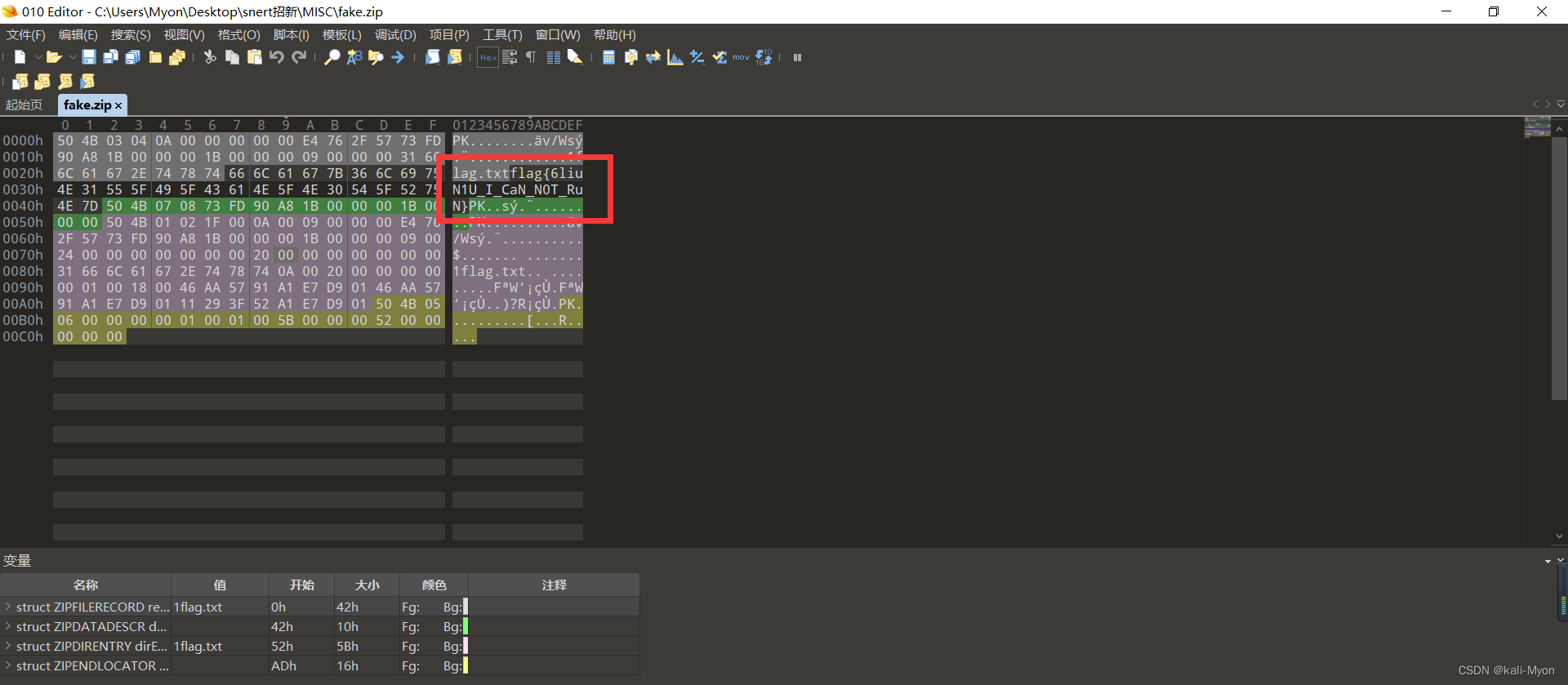Open the 脚本(I) menu
The width and height of the screenshot is (1568, 685).
point(292,34)
